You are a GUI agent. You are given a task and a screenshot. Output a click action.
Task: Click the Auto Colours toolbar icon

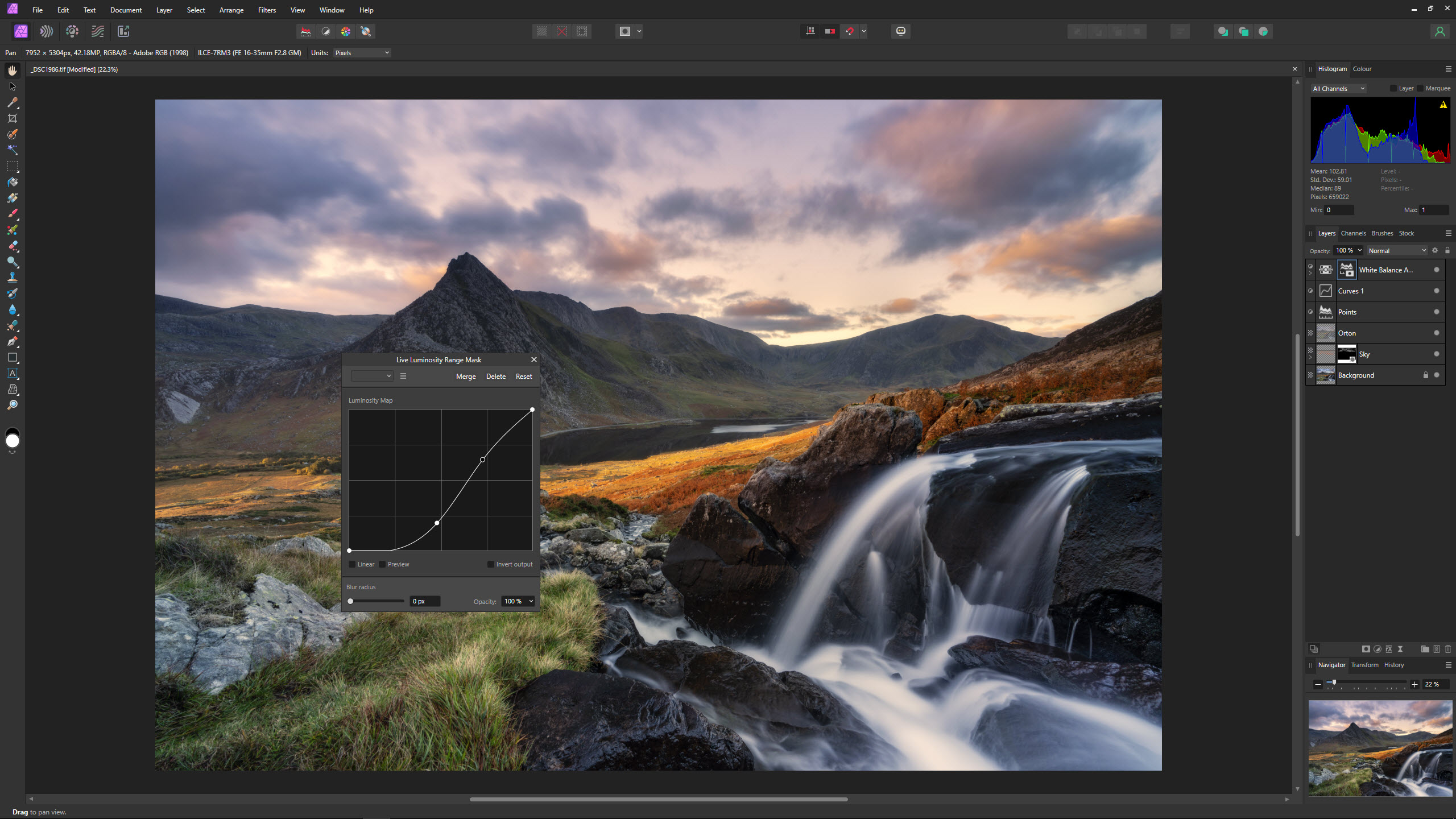tap(346, 31)
